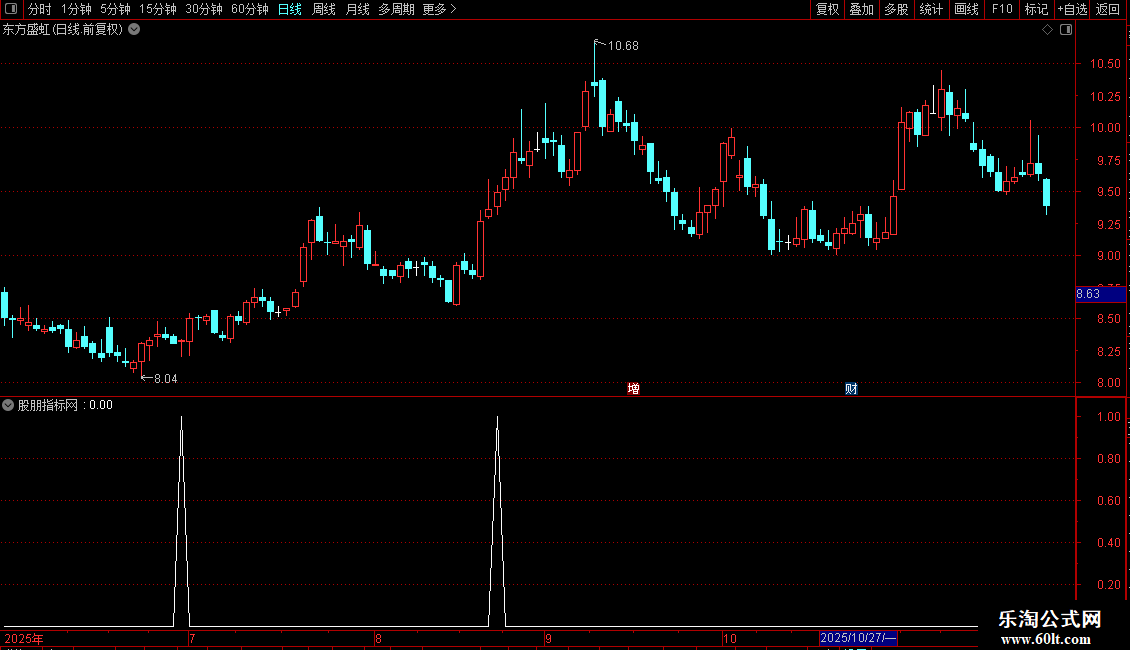
Task: Click the 叠加 overlay button
Action: tap(861, 9)
